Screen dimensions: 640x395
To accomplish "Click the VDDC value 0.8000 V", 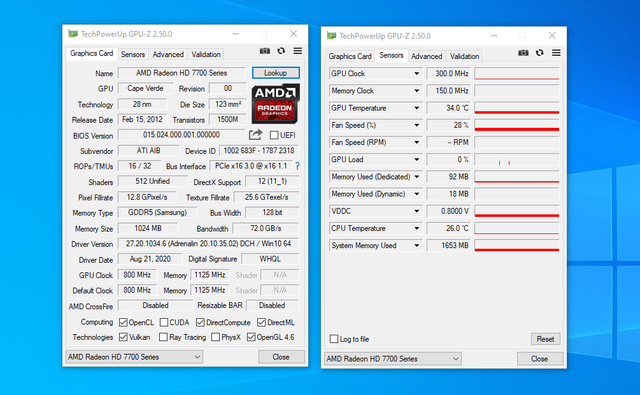I will 449,211.
